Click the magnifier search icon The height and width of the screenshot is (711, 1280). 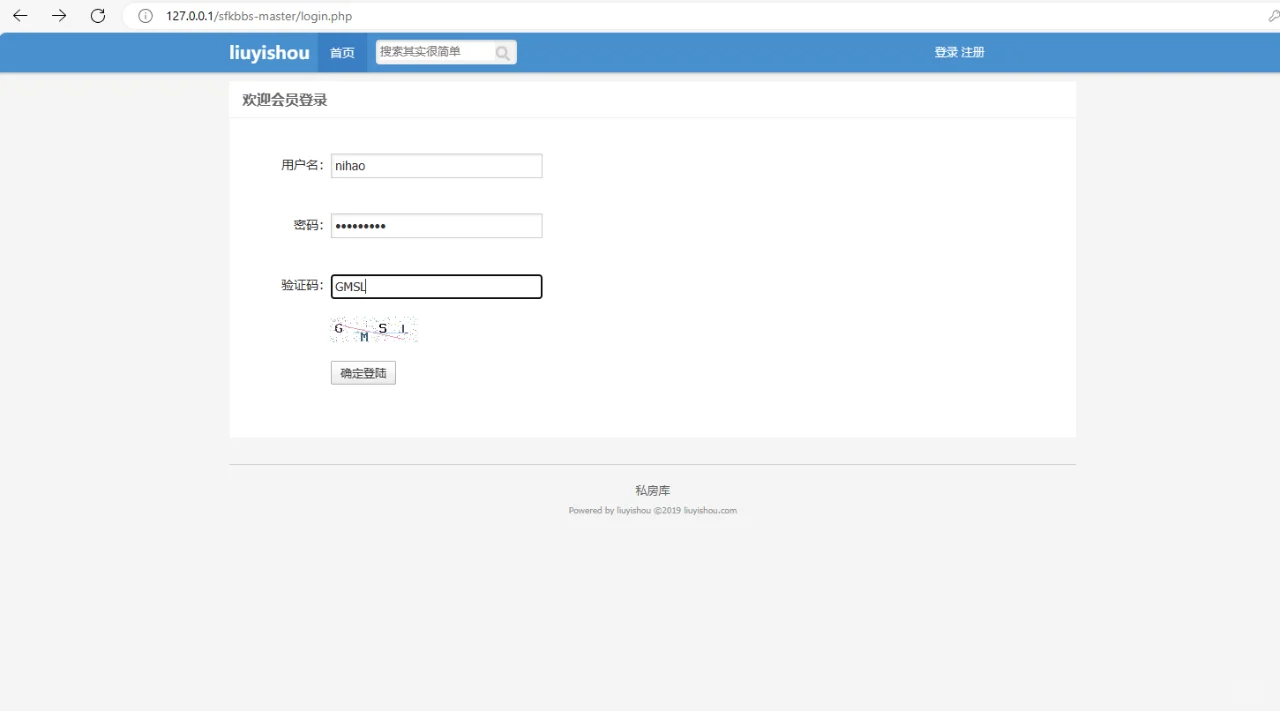(502, 52)
